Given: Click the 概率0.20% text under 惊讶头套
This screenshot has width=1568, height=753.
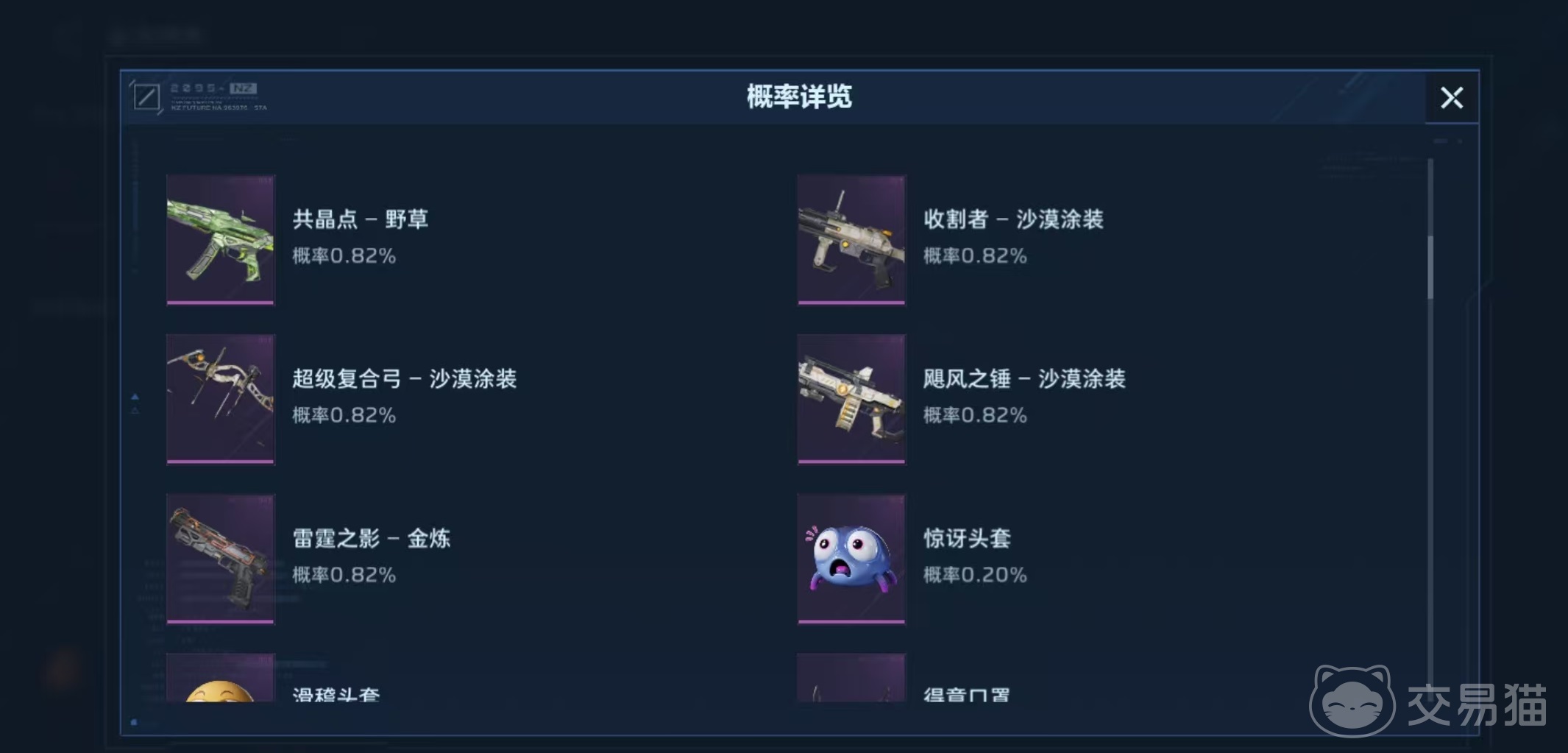Looking at the screenshot, I should (x=975, y=575).
